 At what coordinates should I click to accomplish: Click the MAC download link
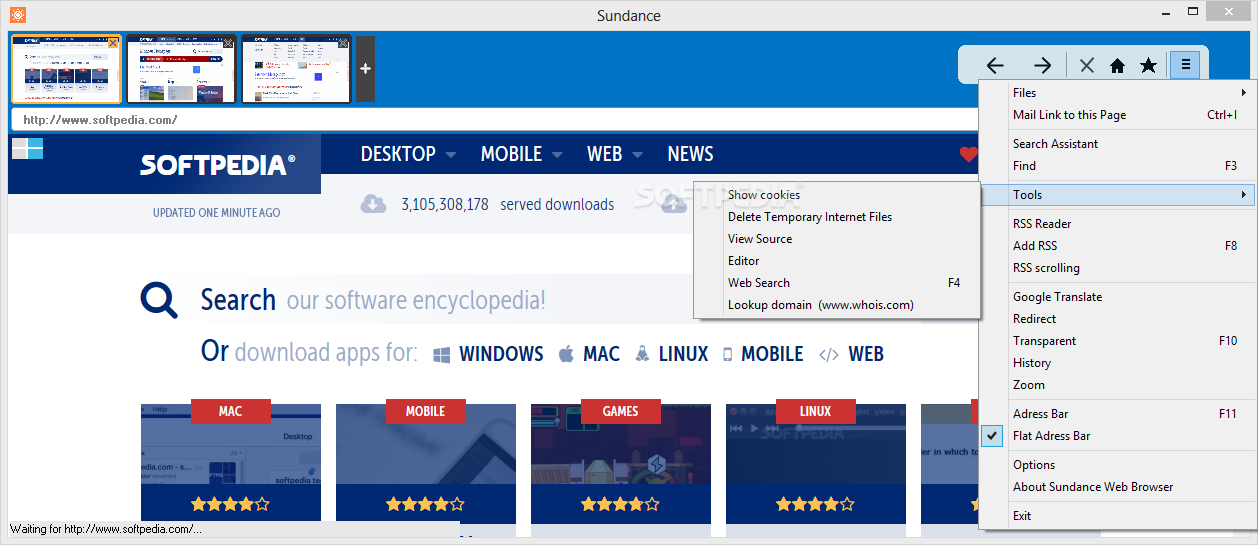click(589, 354)
